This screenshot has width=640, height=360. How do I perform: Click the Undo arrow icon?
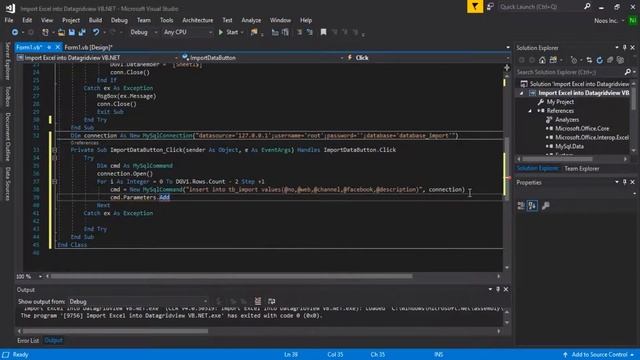pos(96,32)
